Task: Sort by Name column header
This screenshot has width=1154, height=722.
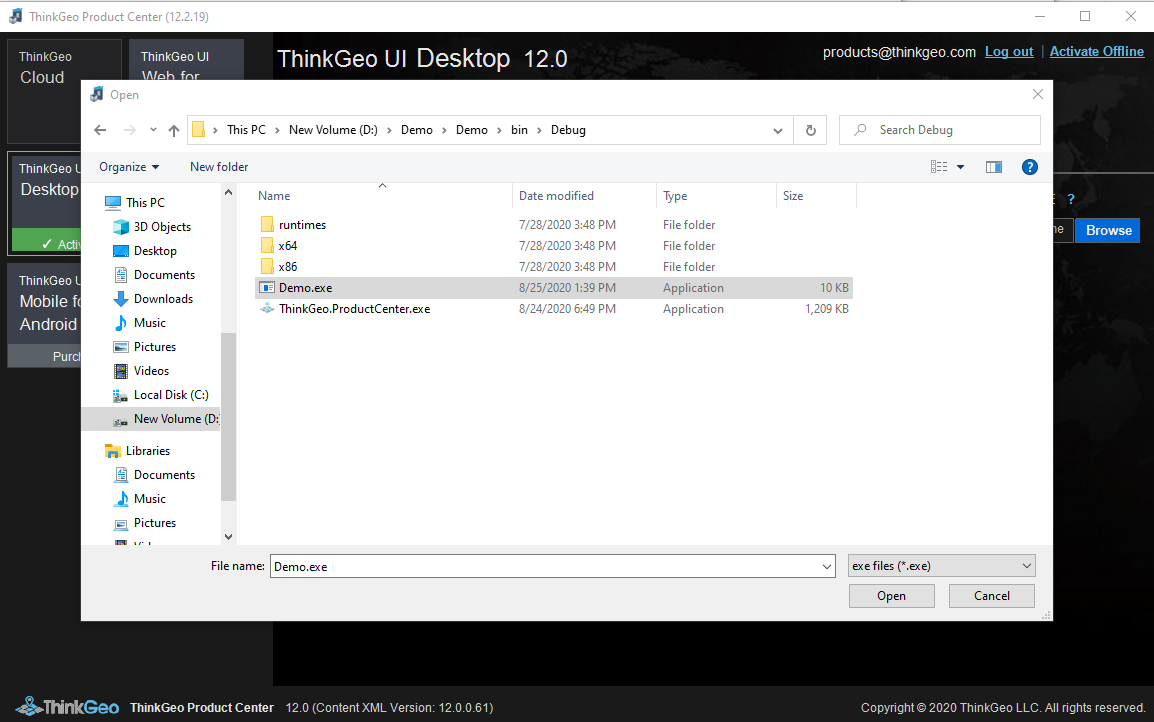Action: 382,196
